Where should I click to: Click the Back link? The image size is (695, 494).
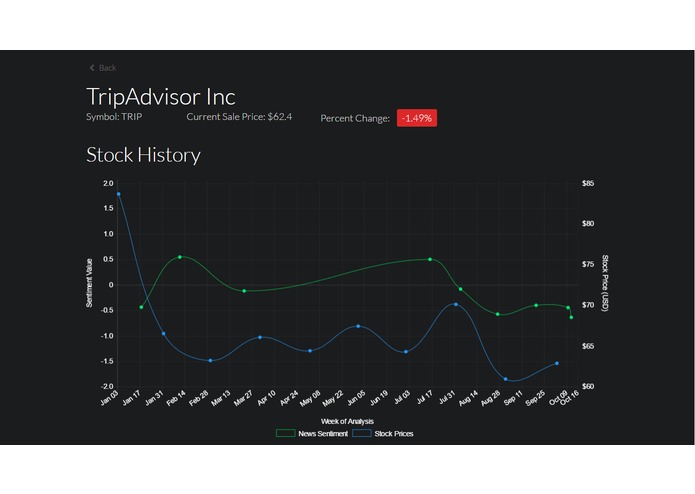103,68
